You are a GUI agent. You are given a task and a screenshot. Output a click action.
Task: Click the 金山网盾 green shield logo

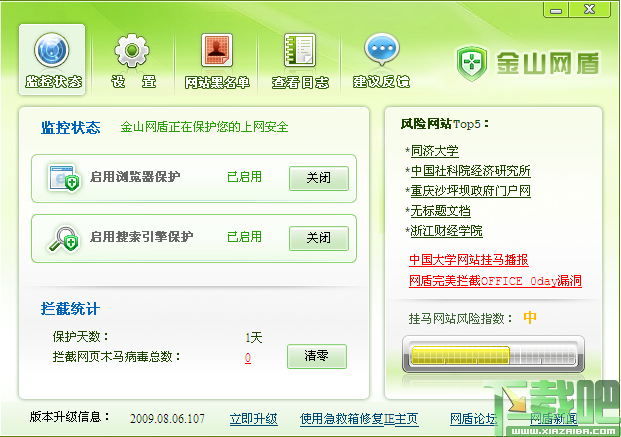pos(471,63)
